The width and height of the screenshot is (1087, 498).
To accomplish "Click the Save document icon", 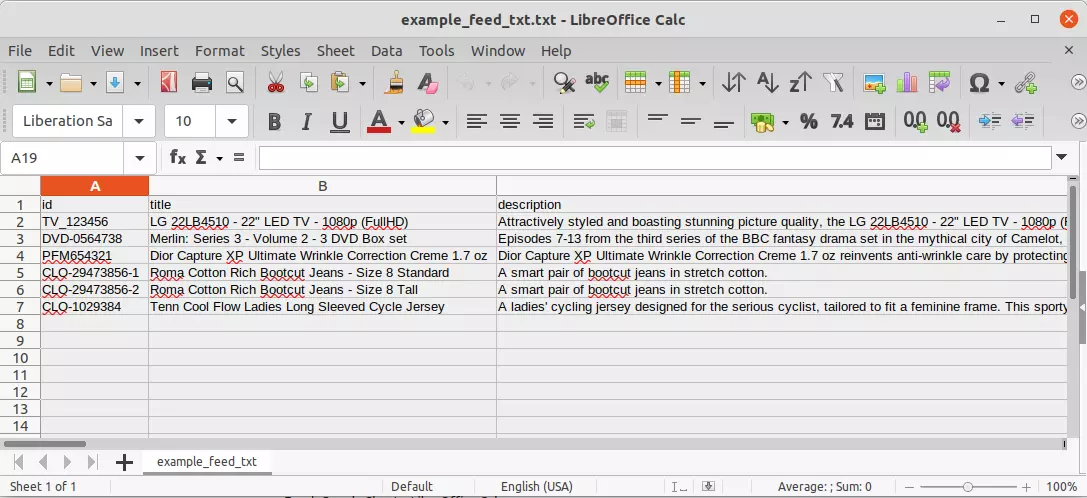I will [115, 83].
